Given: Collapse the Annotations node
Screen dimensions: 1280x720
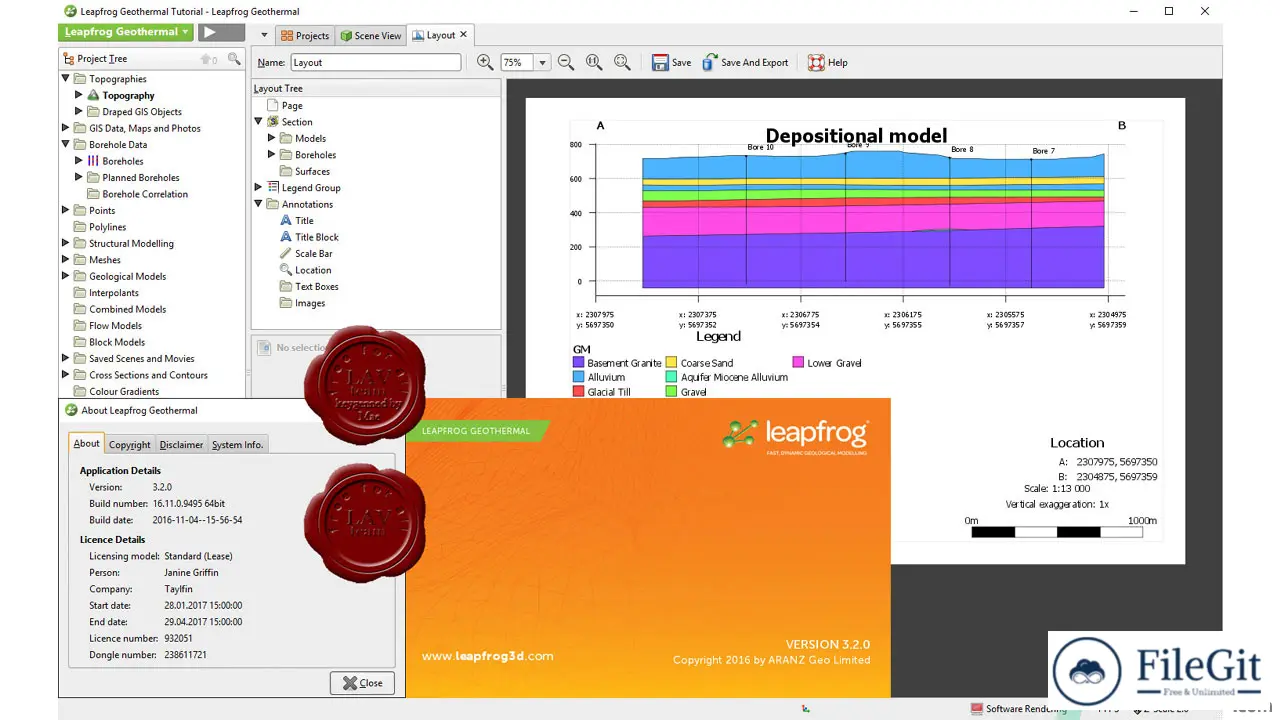Looking at the screenshot, I should click(259, 204).
